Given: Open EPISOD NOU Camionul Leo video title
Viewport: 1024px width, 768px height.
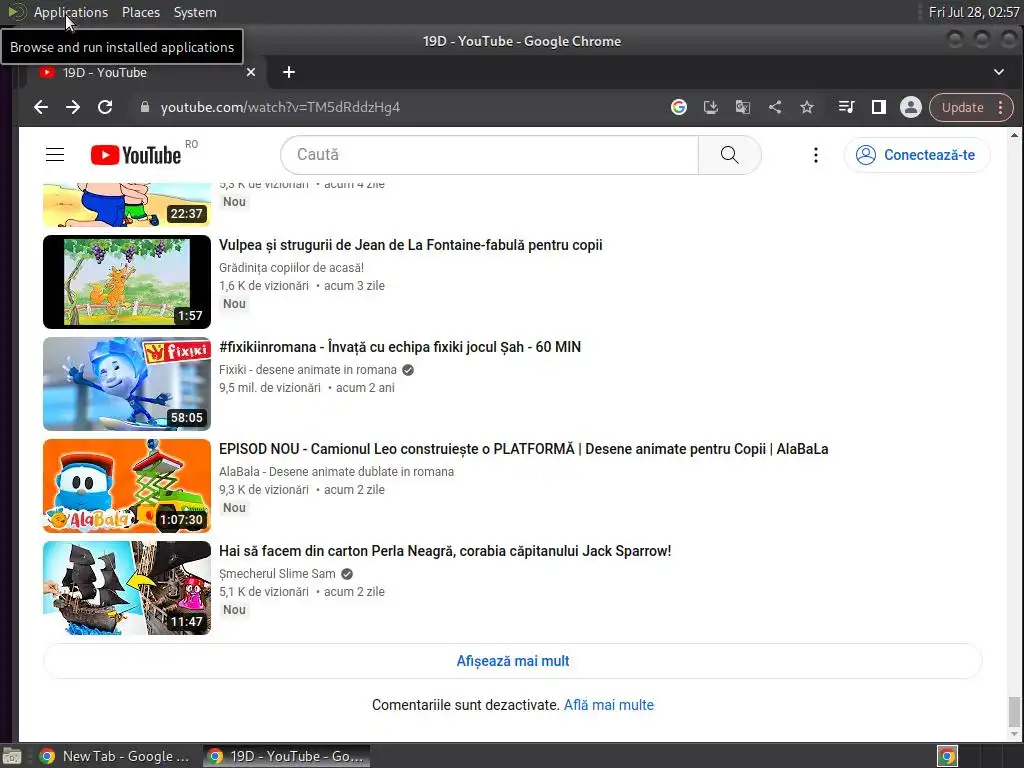Looking at the screenshot, I should [x=523, y=449].
